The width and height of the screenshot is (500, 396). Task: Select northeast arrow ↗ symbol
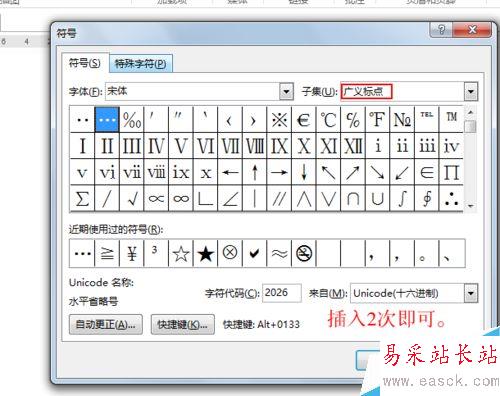[x=353, y=172]
